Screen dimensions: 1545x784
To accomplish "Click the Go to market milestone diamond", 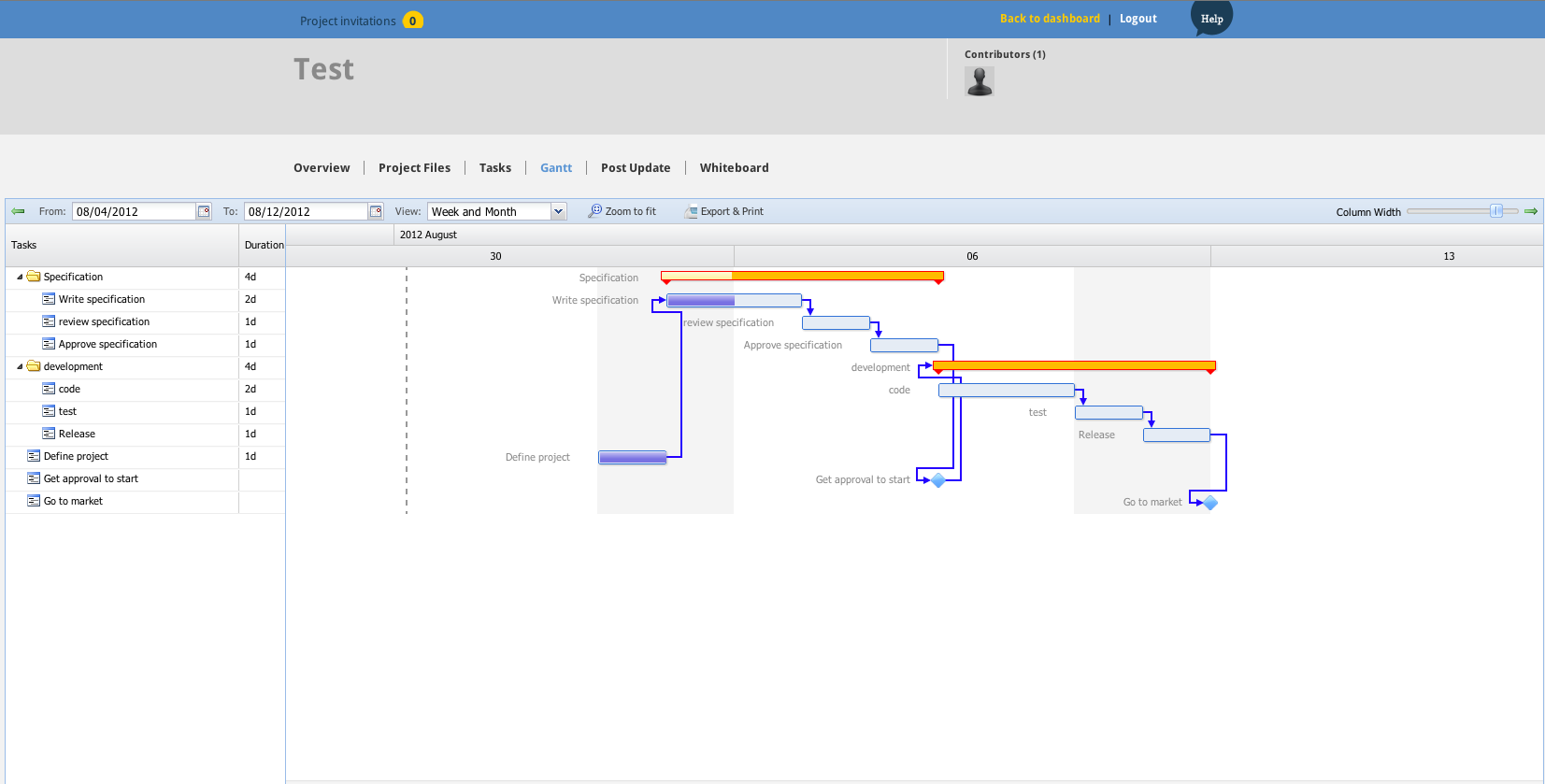I will pos(1210,503).
